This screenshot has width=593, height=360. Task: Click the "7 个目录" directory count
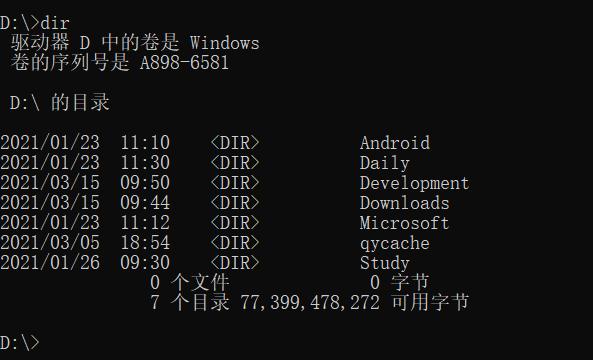[189, 303]
